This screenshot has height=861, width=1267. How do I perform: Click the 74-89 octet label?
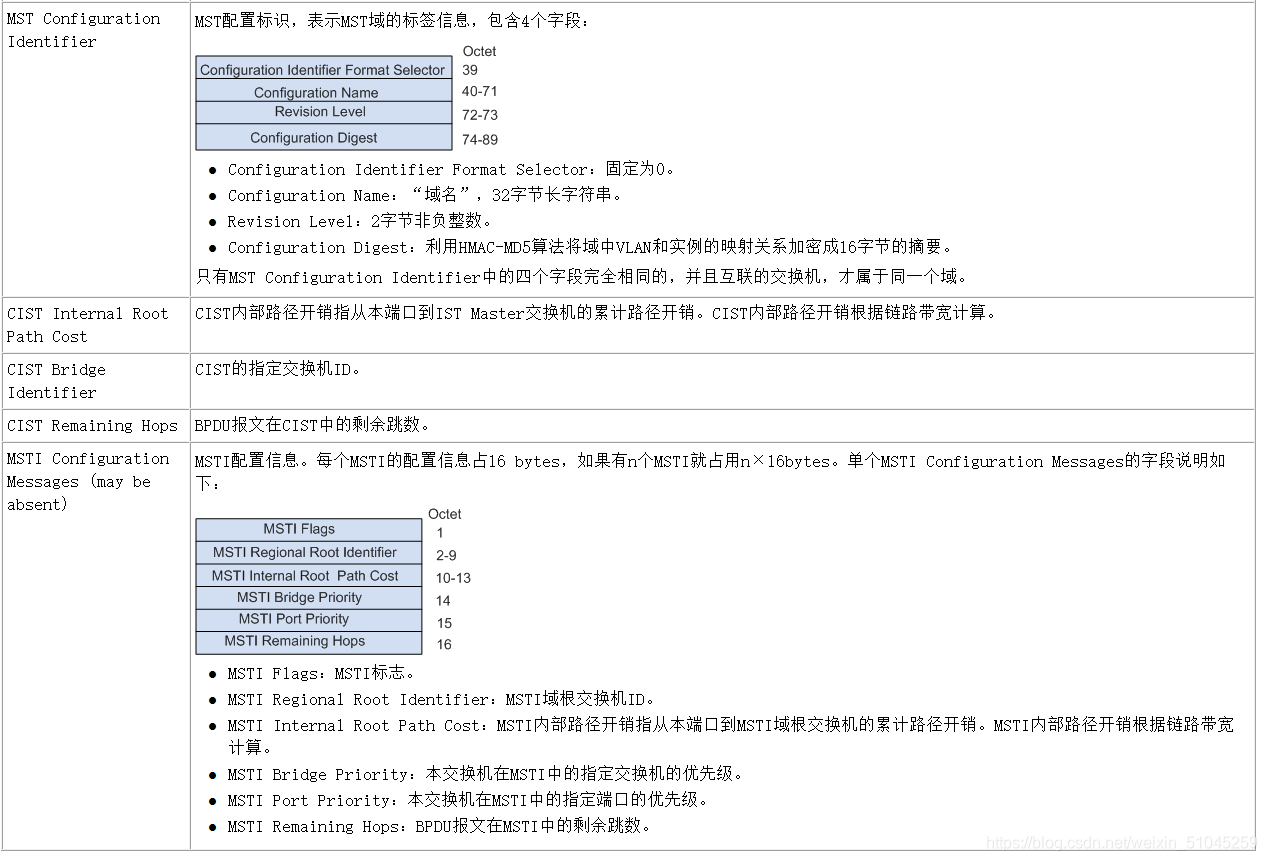[480, 139]
